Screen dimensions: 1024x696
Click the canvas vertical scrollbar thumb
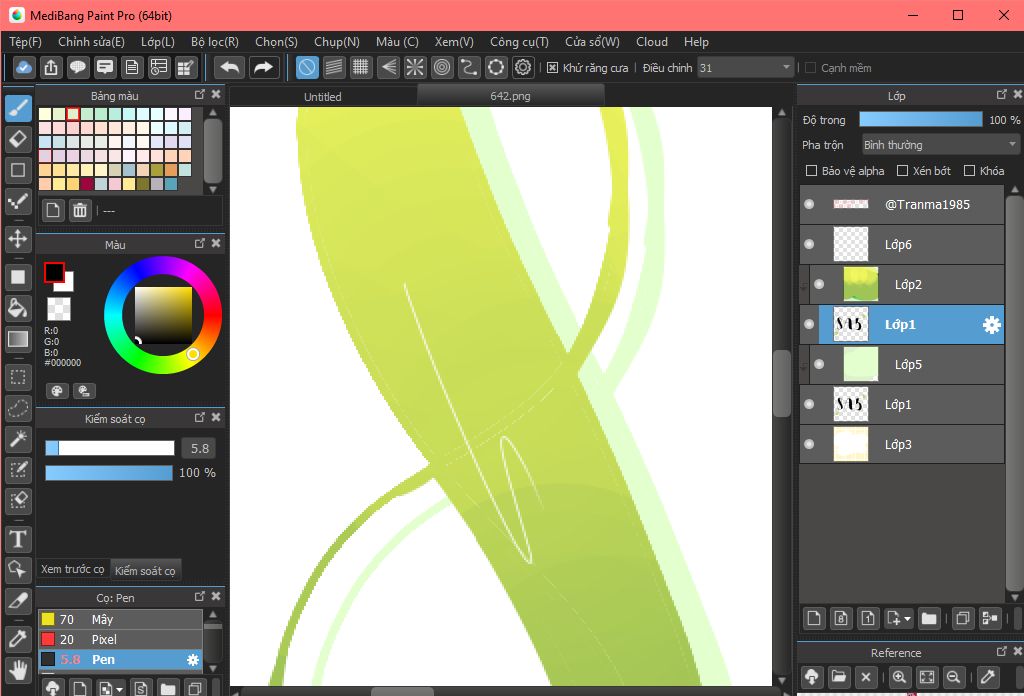coord(782,383)
